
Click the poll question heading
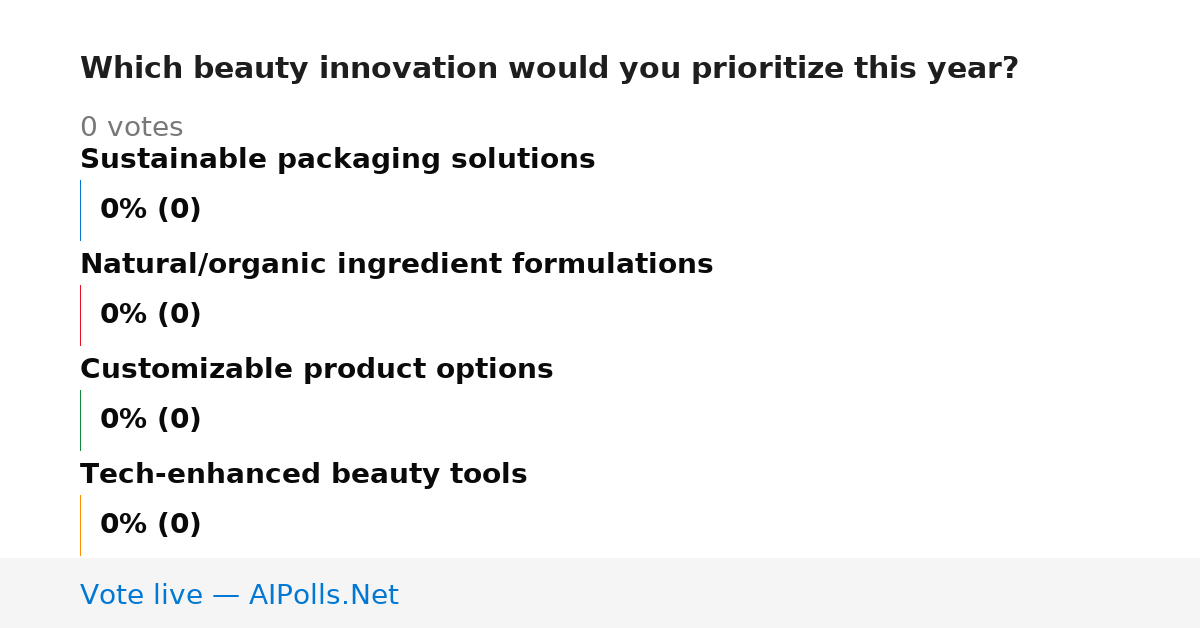549,69
